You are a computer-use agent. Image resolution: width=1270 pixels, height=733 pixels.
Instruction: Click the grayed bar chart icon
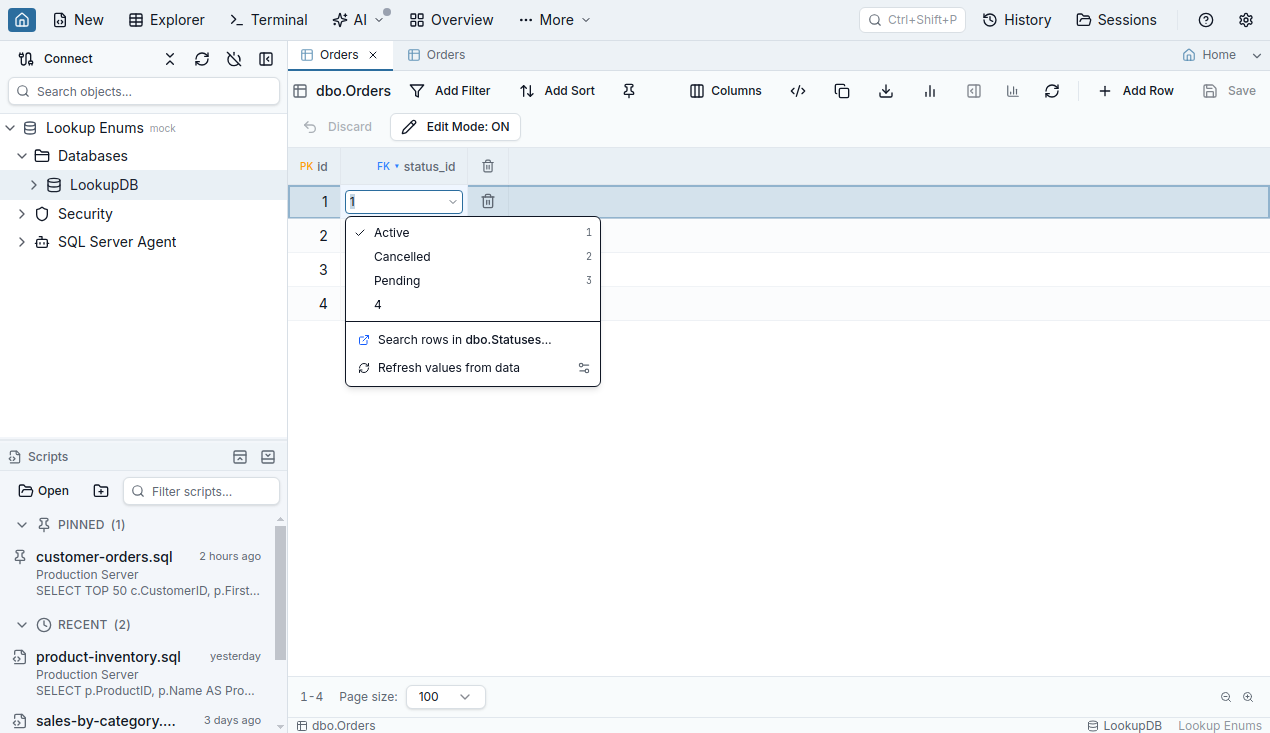(x=1013, y=91)
